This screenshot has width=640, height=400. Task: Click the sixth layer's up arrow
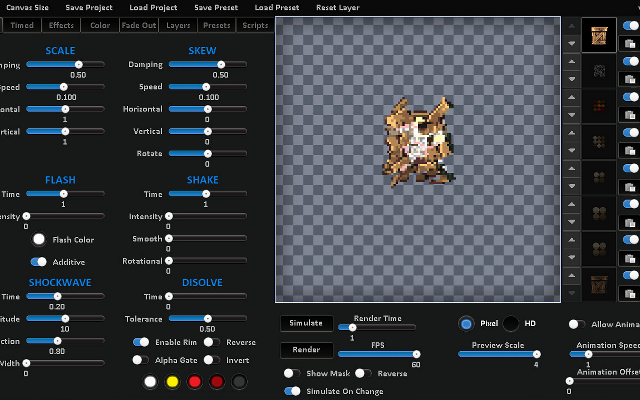pyautogui.click(x=571, y=204)
